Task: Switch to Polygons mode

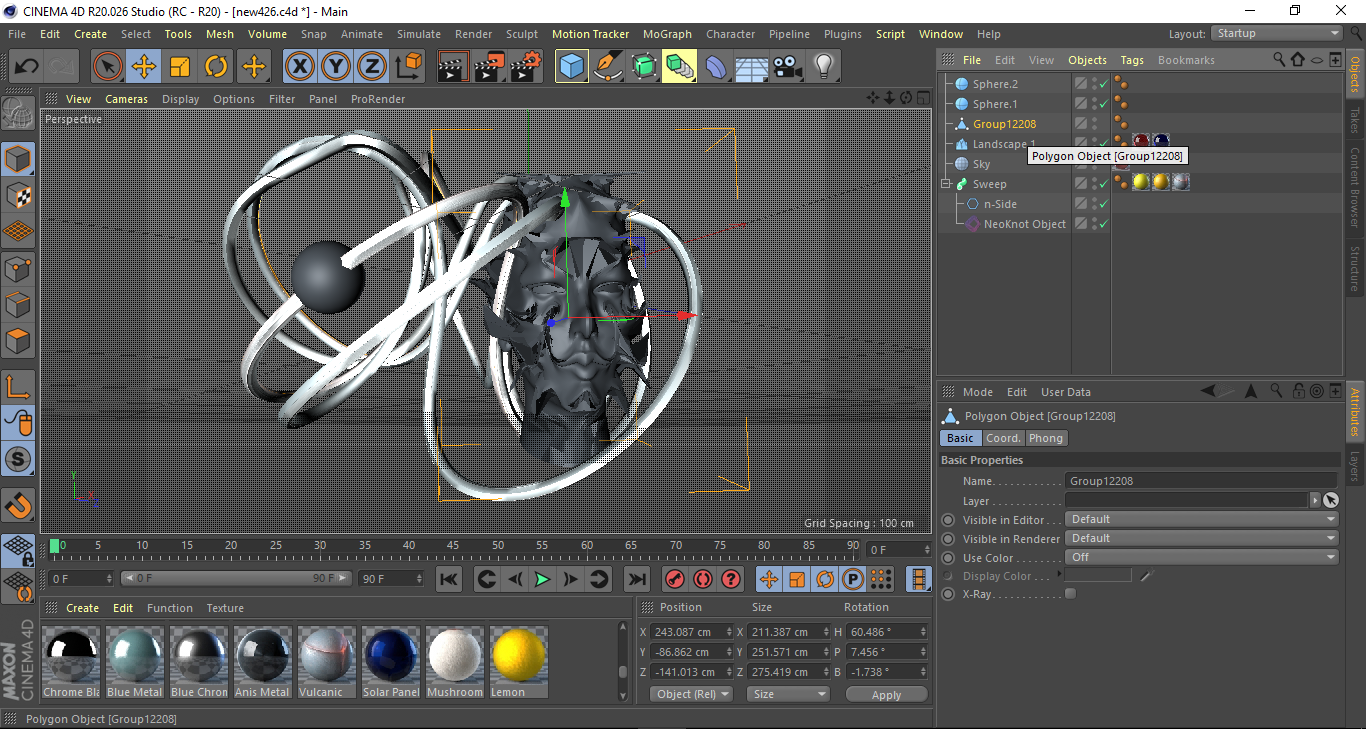Action: tap(18, 340)
